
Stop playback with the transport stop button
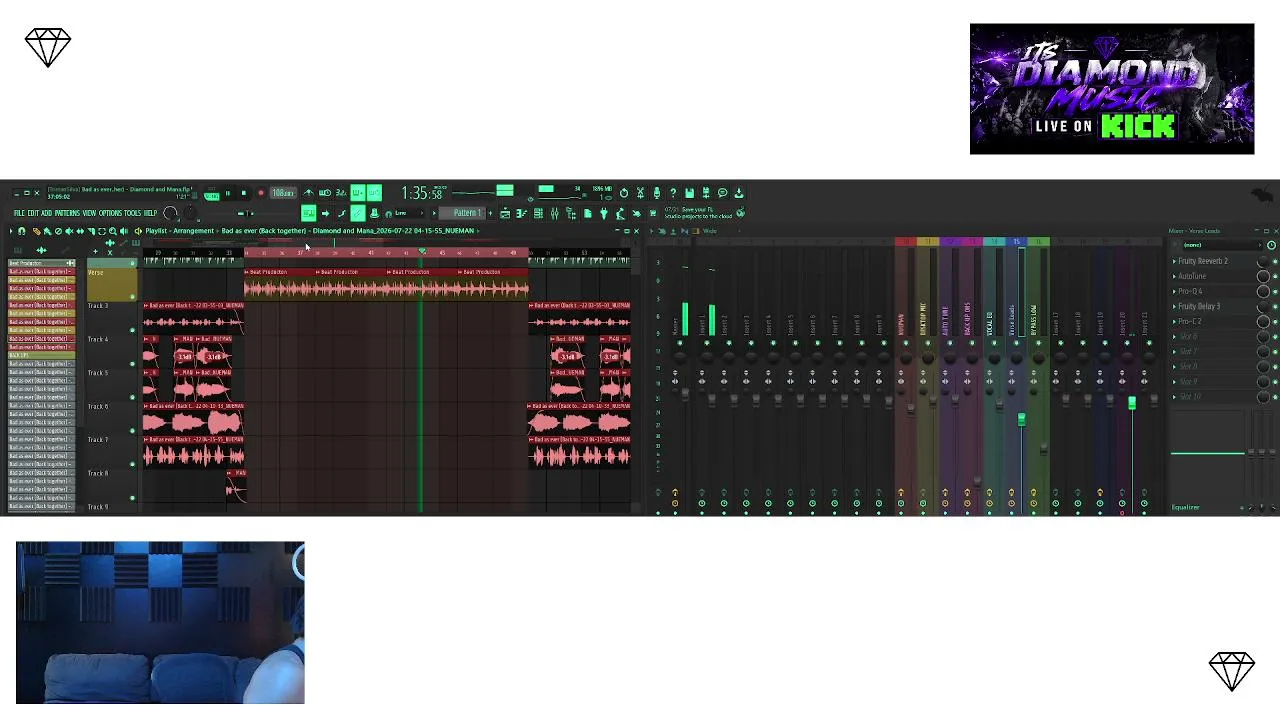coord(243,193)
